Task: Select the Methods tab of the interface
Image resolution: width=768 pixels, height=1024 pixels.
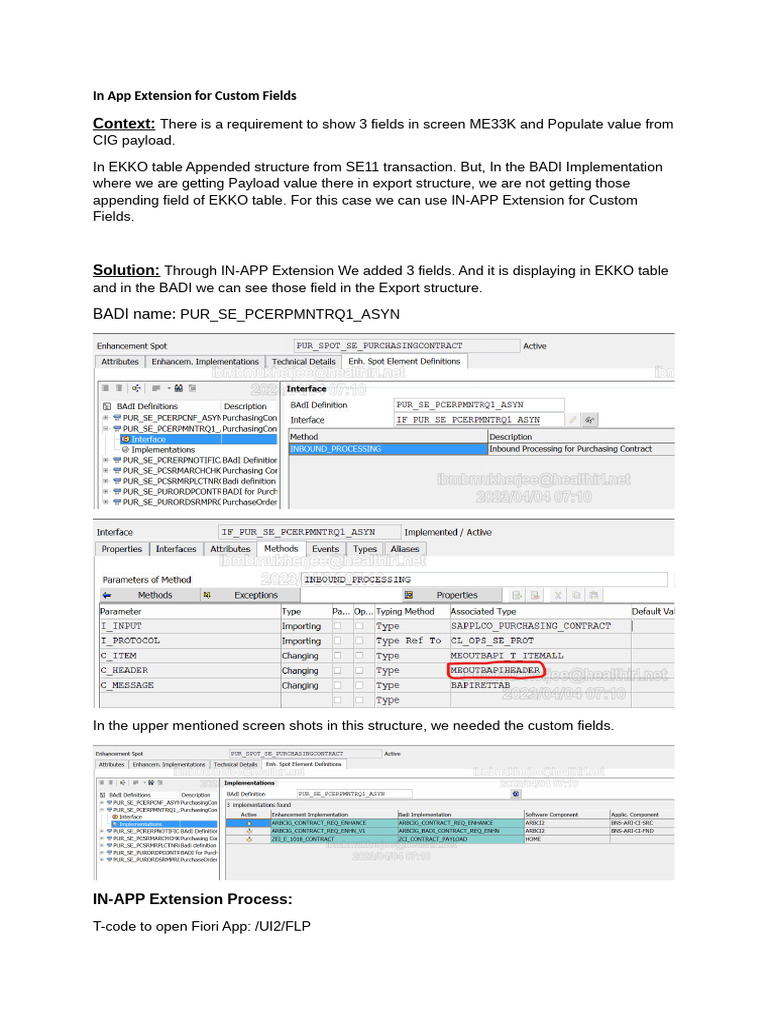Action: coord(281,549)
